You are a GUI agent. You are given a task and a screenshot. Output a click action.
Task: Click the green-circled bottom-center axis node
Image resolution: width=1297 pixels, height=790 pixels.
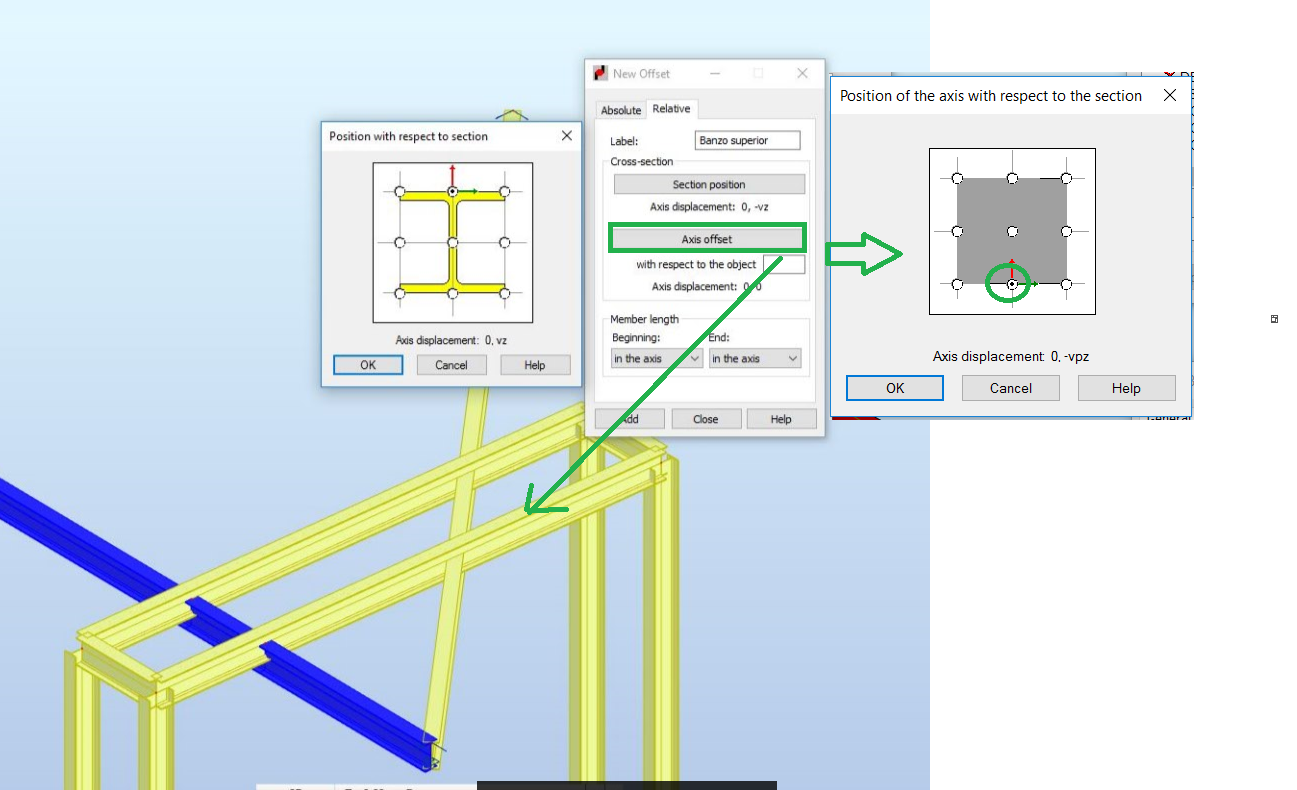[1010, 284]
